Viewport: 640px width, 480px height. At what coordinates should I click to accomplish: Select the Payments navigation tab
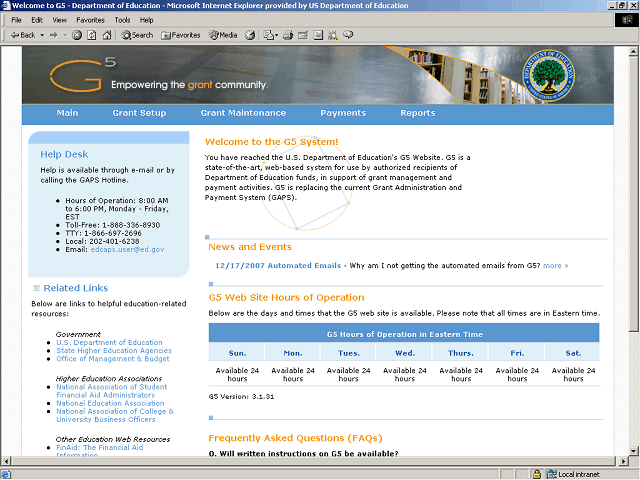pyautogui.click(x=343, y=113)
